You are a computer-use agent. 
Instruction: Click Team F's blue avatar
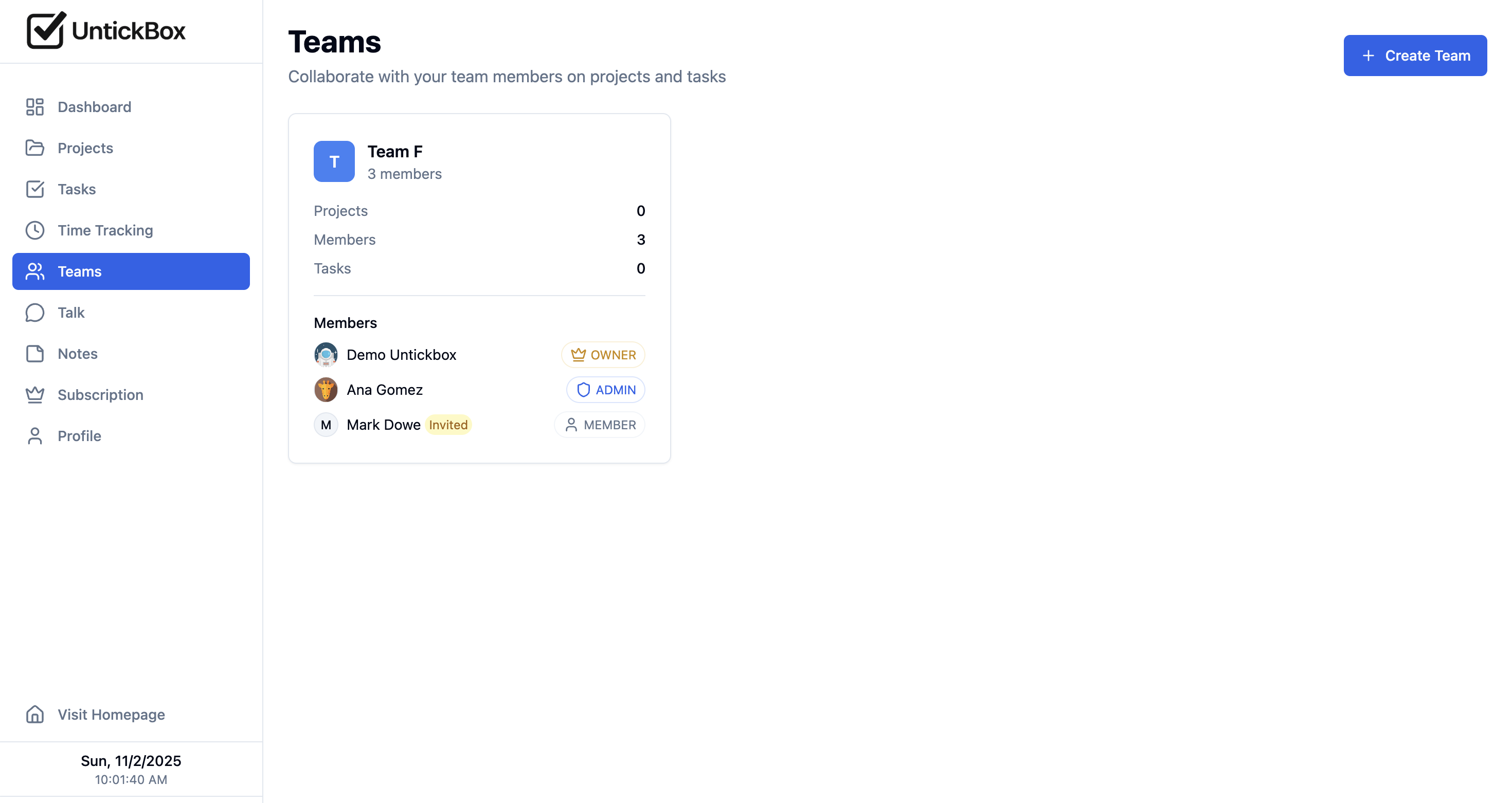click(334, 161)
